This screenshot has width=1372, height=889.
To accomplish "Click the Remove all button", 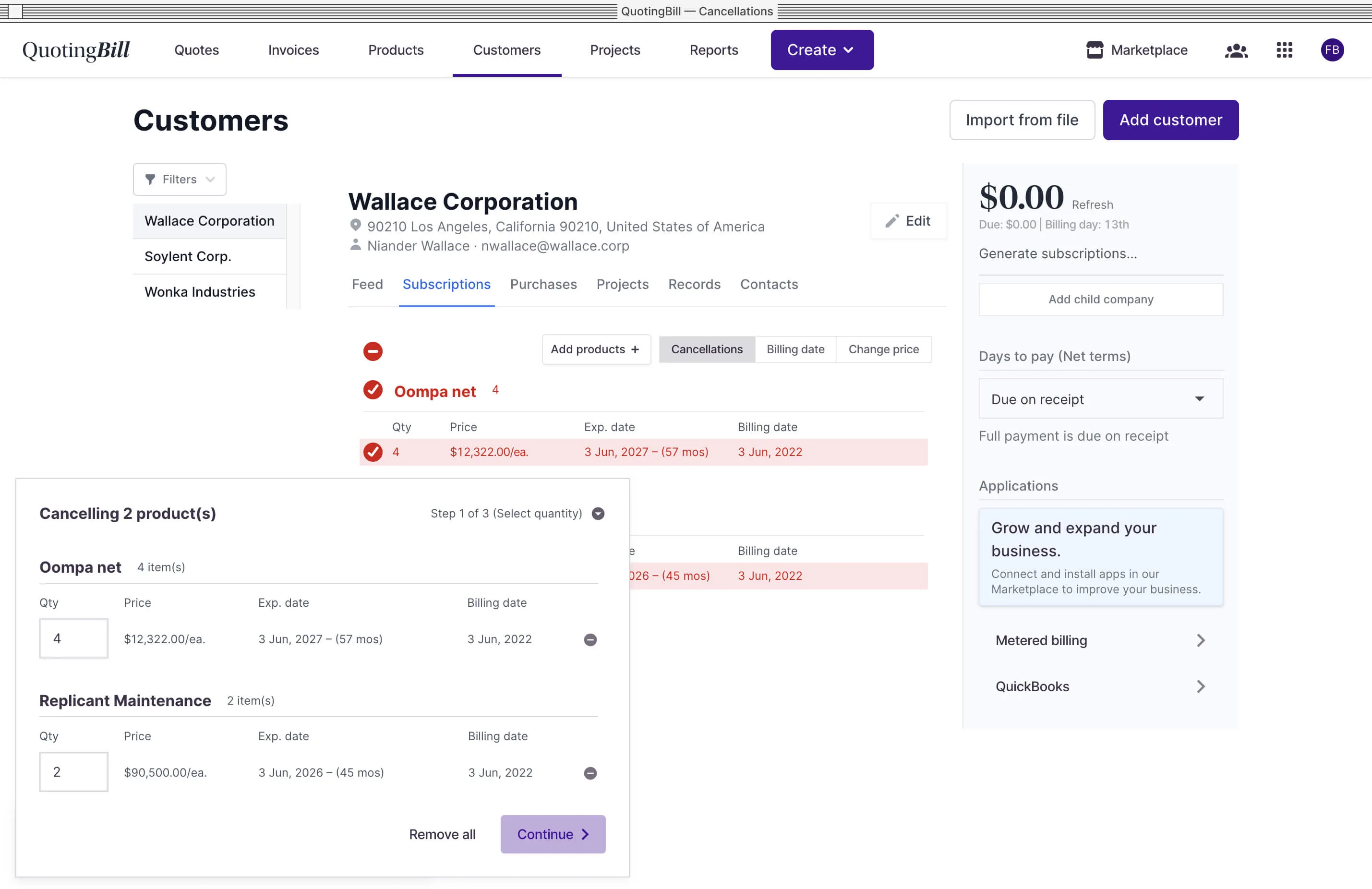I will tap(442, 833).
